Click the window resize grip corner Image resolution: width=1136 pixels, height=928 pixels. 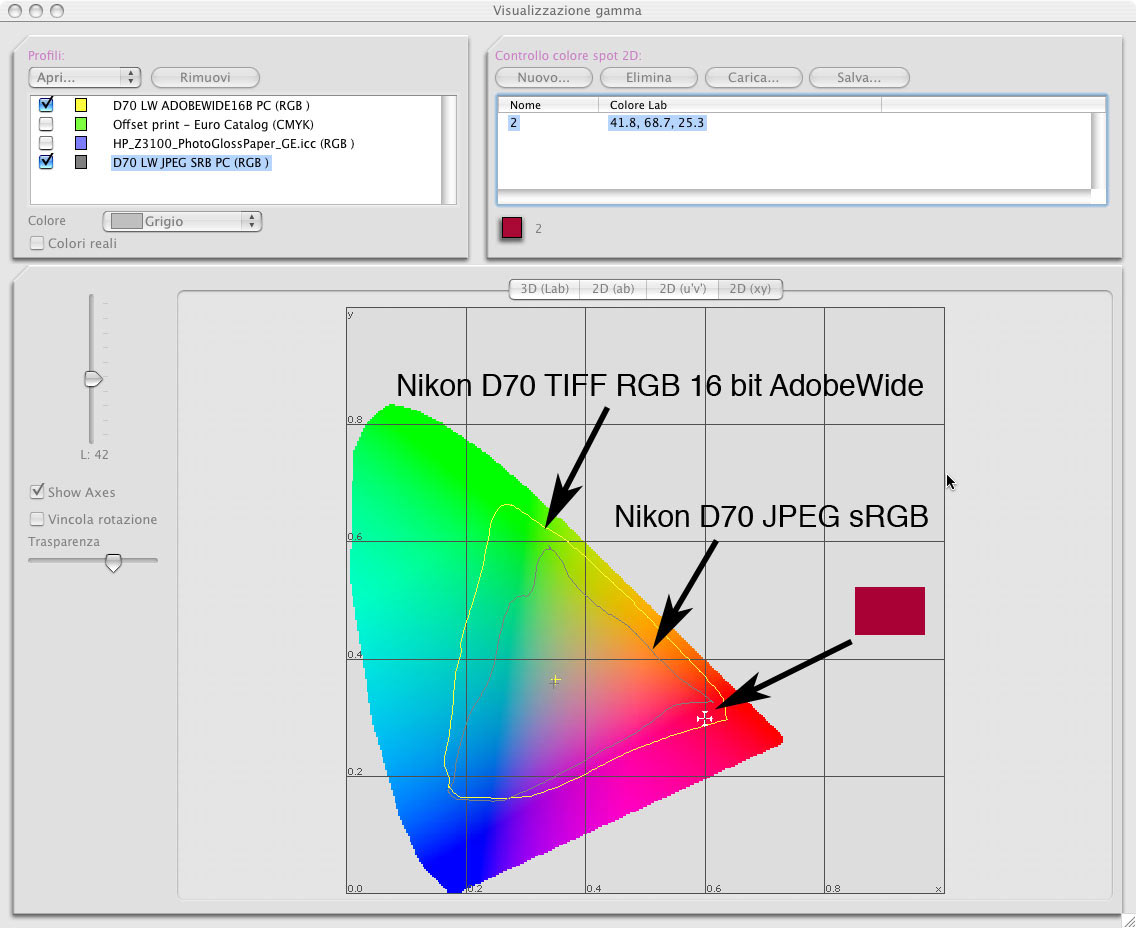pos(1127,919)
